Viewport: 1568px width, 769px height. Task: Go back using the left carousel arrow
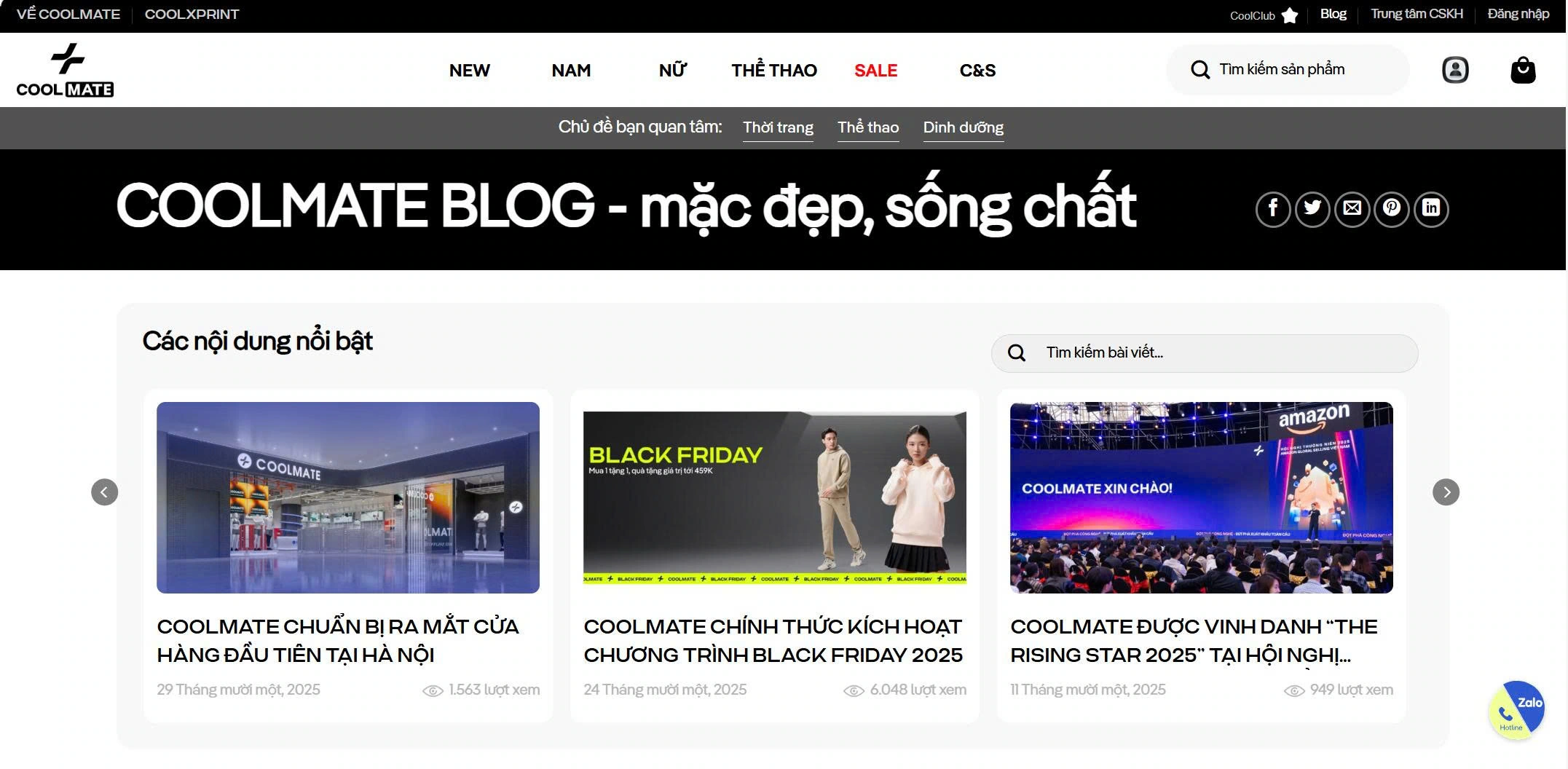click(x=104, y=492)
